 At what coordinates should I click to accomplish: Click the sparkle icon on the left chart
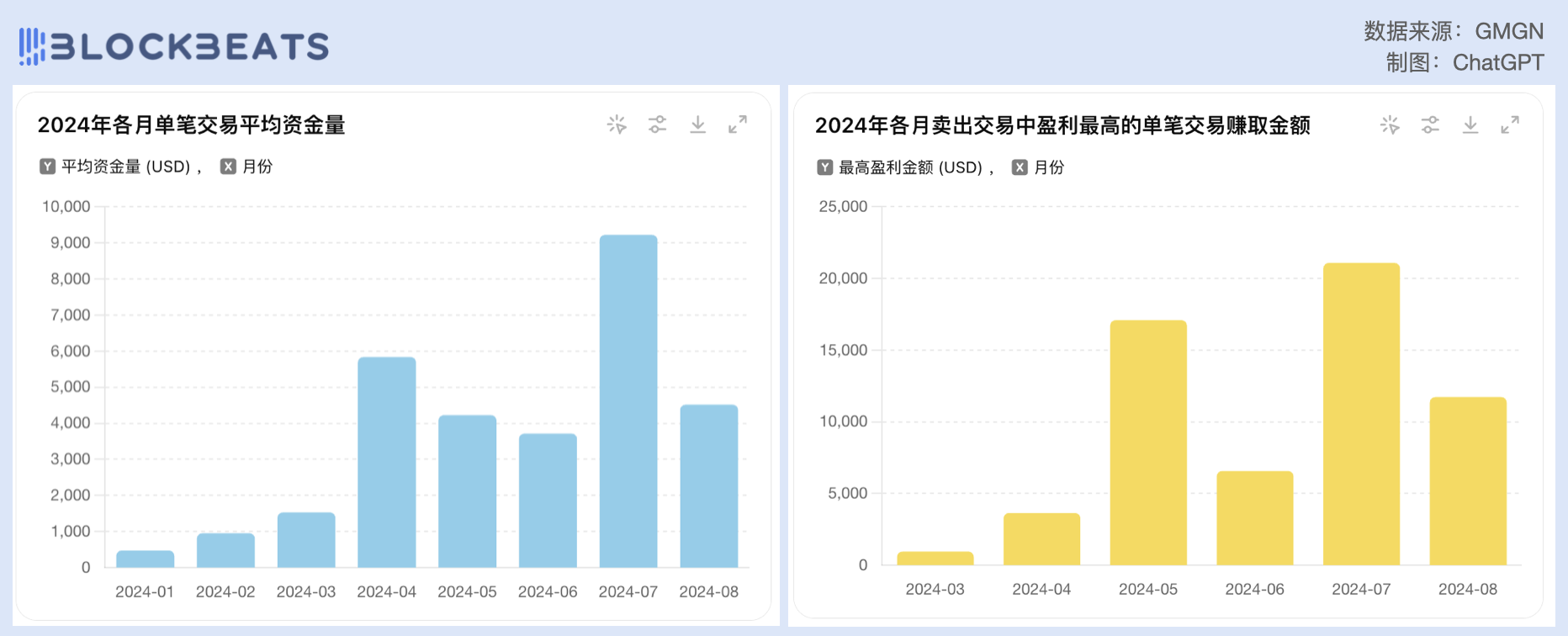click(617, 125)
